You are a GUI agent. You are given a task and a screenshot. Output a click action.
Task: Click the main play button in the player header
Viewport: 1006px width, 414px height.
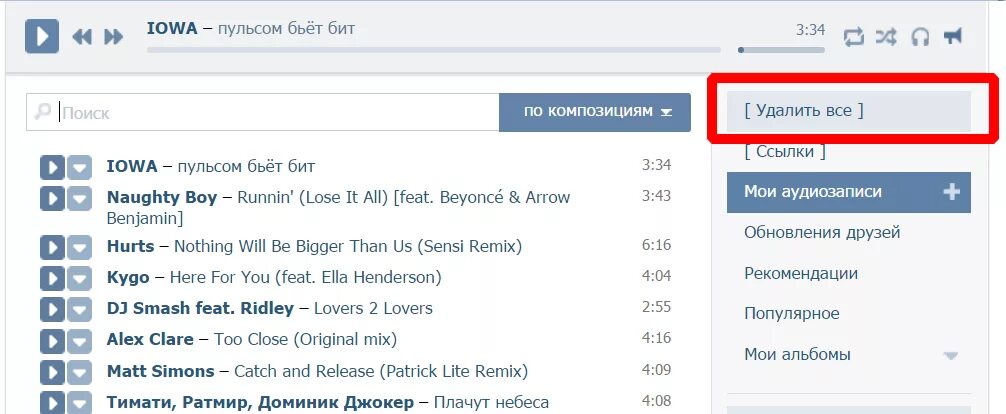(42, 36)
